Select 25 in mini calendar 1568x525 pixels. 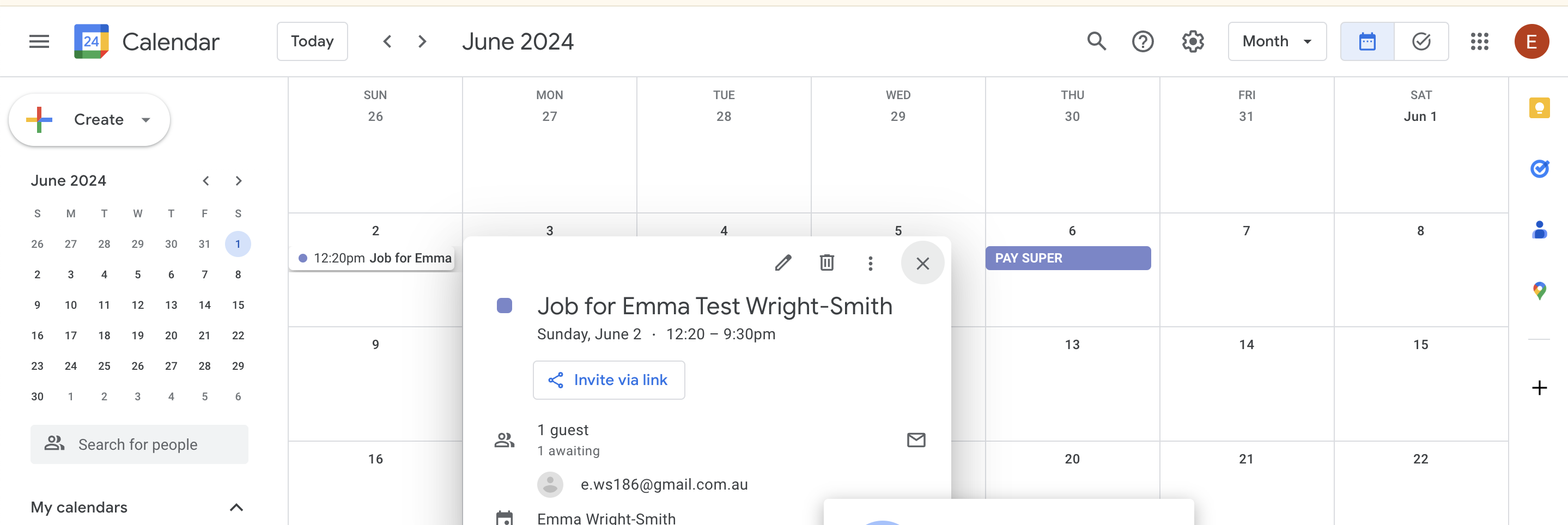pos(104,365)
